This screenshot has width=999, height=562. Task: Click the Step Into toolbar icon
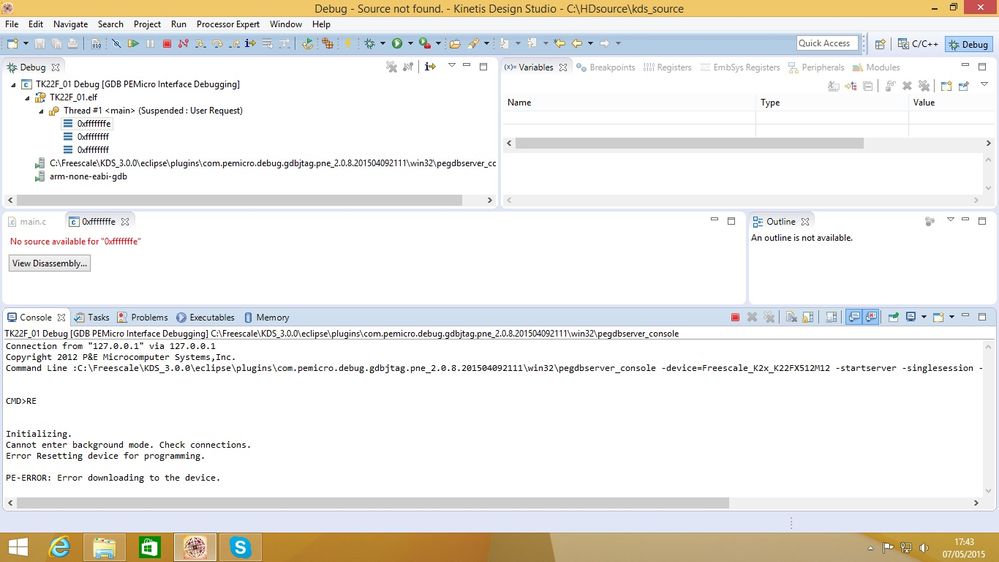click(200, 43)
